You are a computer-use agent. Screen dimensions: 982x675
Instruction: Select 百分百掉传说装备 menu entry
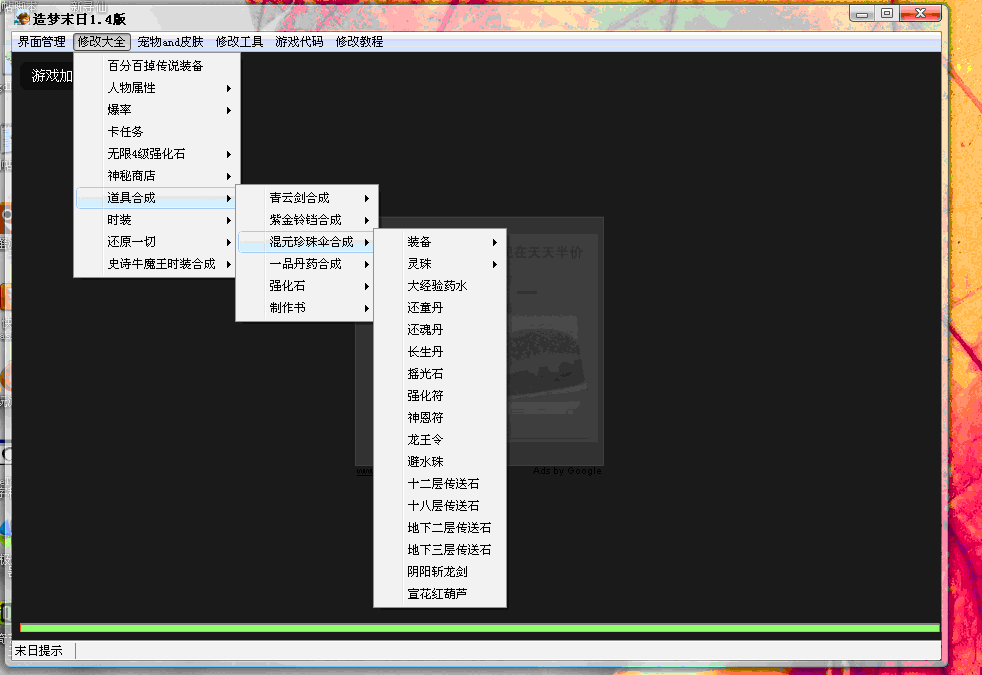(x=155, y=66)
